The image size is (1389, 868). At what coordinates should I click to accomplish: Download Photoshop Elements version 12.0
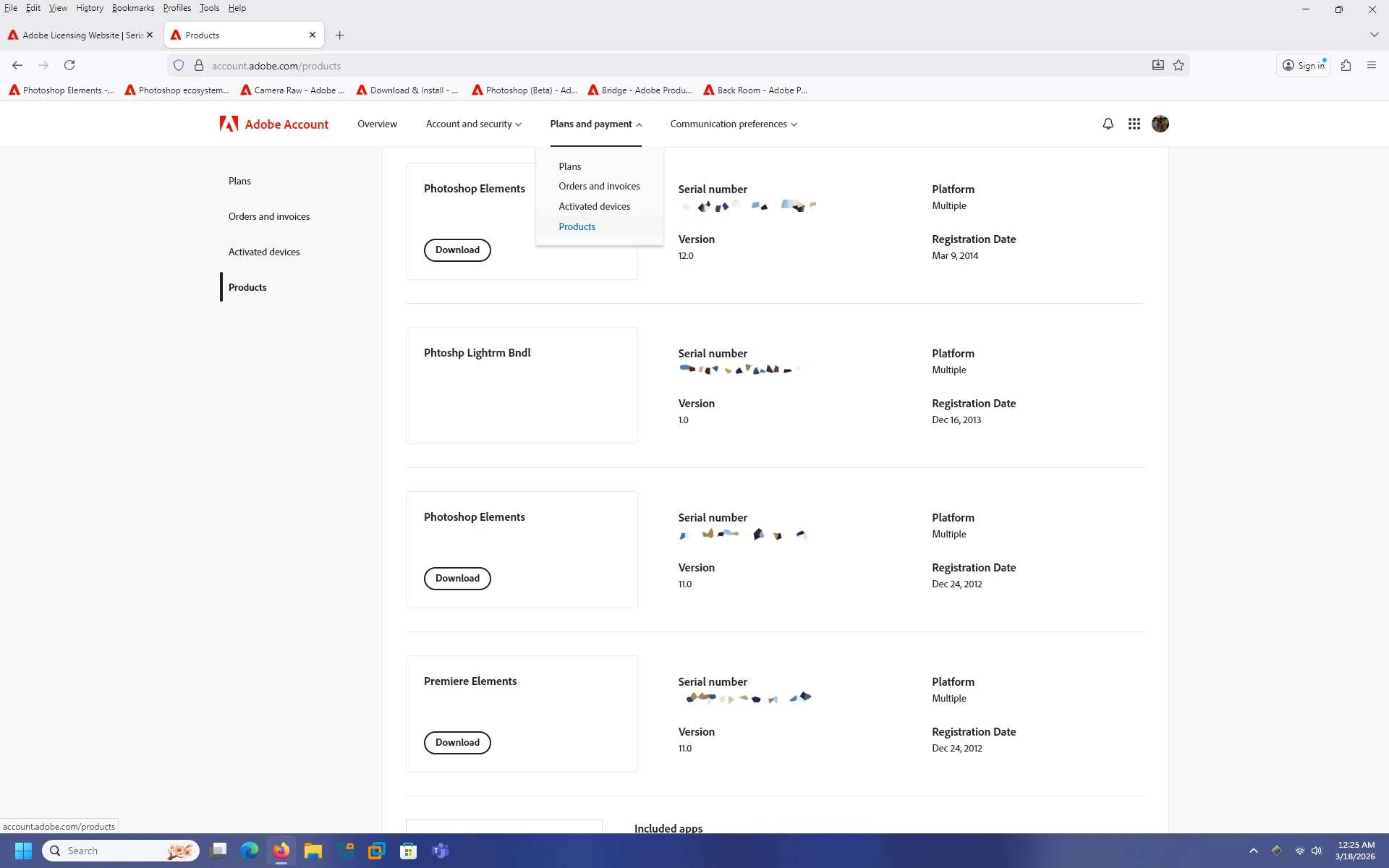coord(457,250)
